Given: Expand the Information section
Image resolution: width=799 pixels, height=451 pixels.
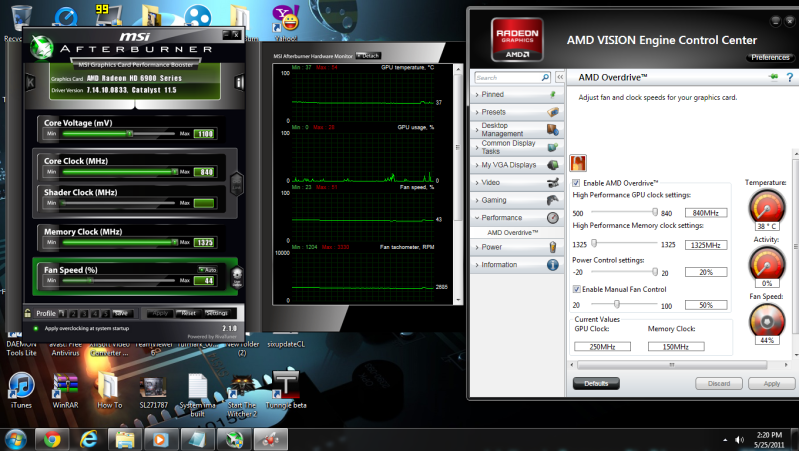Looking at the screenshot, I should [517, 264].
